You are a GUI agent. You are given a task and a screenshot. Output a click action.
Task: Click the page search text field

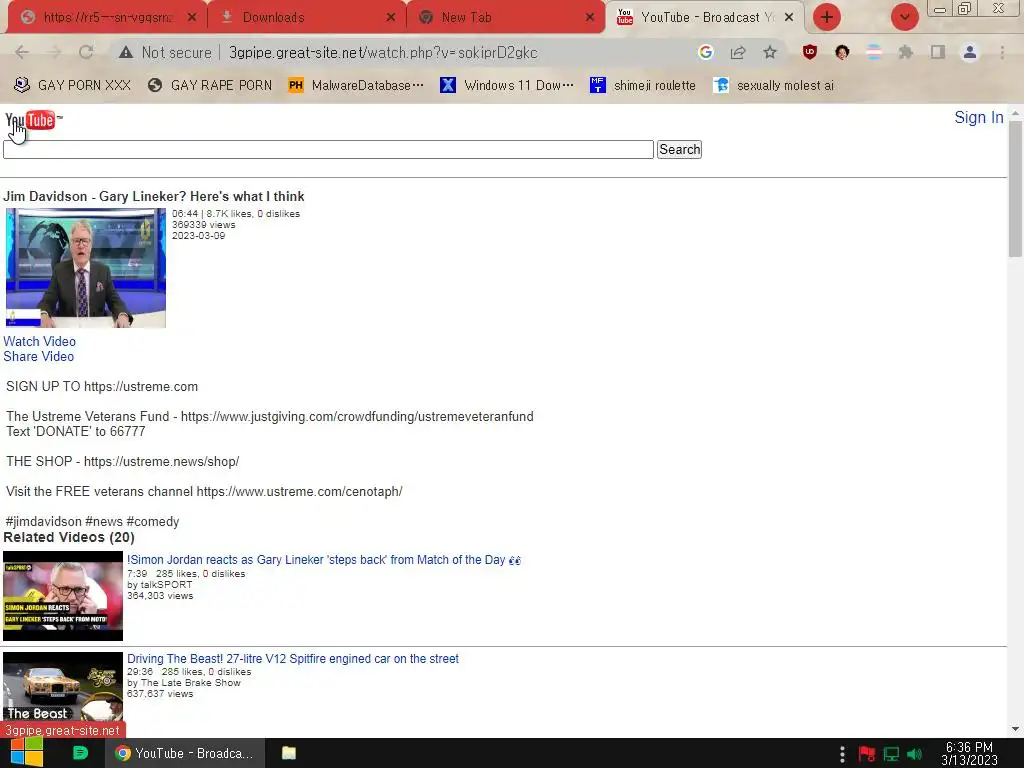click(328, 150)
